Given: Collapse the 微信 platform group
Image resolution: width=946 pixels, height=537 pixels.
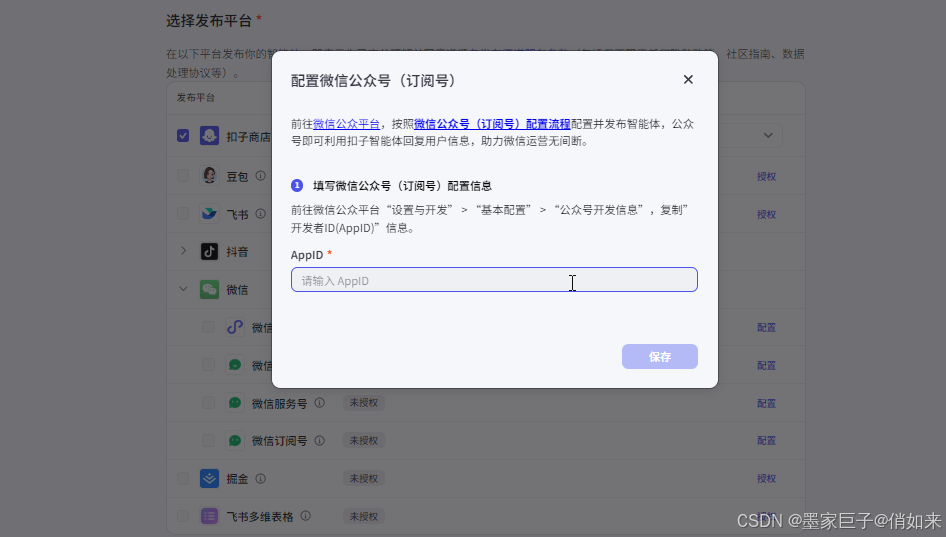Looking at the screenshot, I should pyautogui.click(x=183, y=289).
